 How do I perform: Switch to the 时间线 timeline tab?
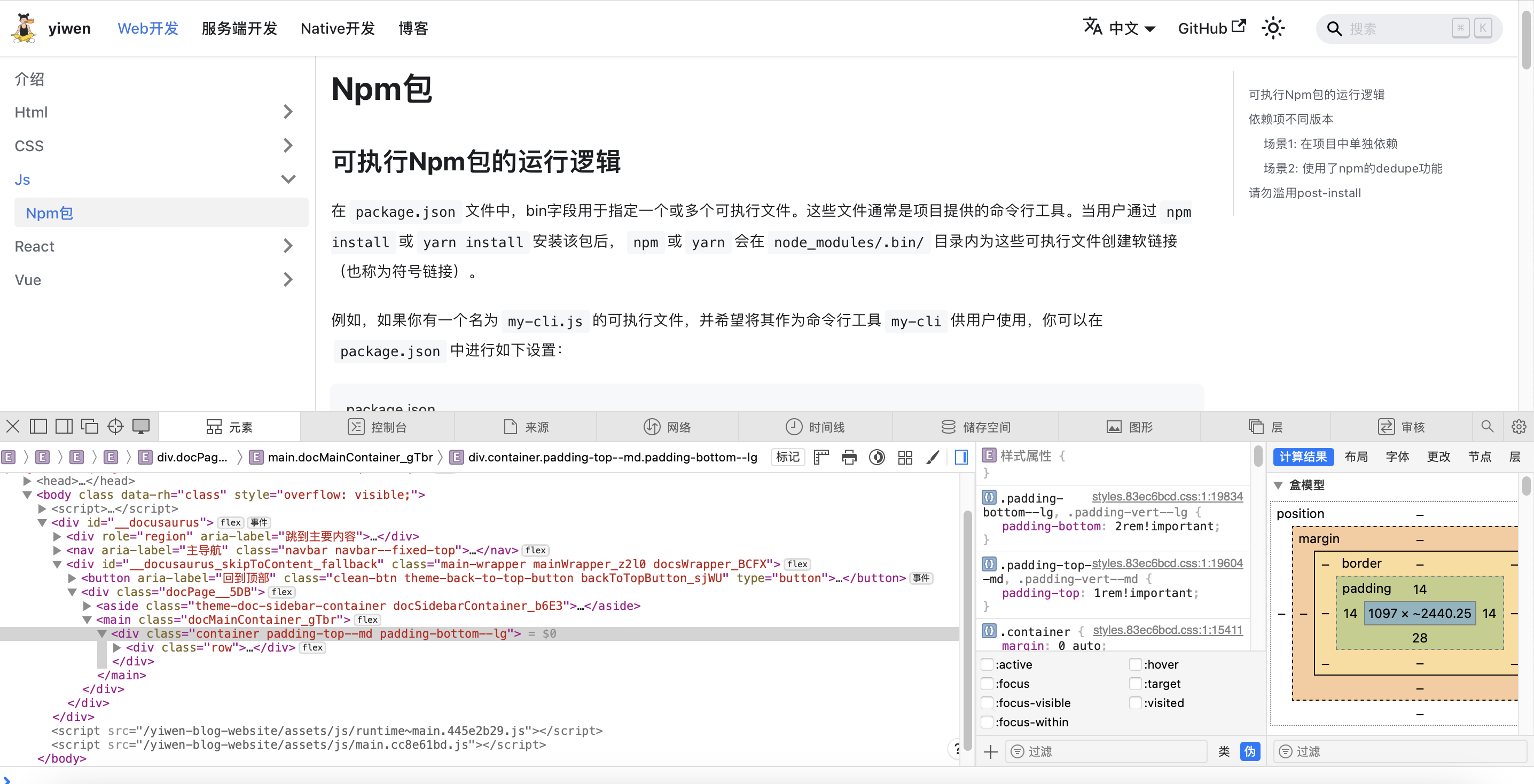[815, 427]
